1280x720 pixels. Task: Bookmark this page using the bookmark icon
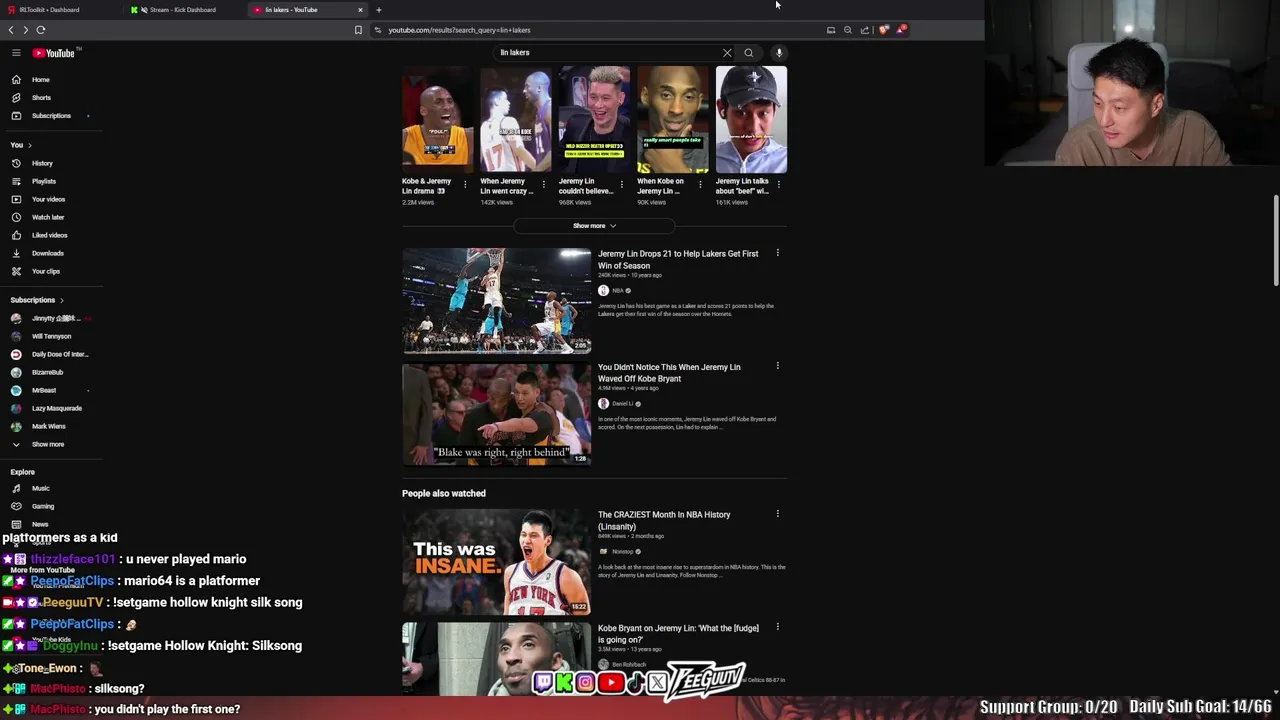pos(358,30)
